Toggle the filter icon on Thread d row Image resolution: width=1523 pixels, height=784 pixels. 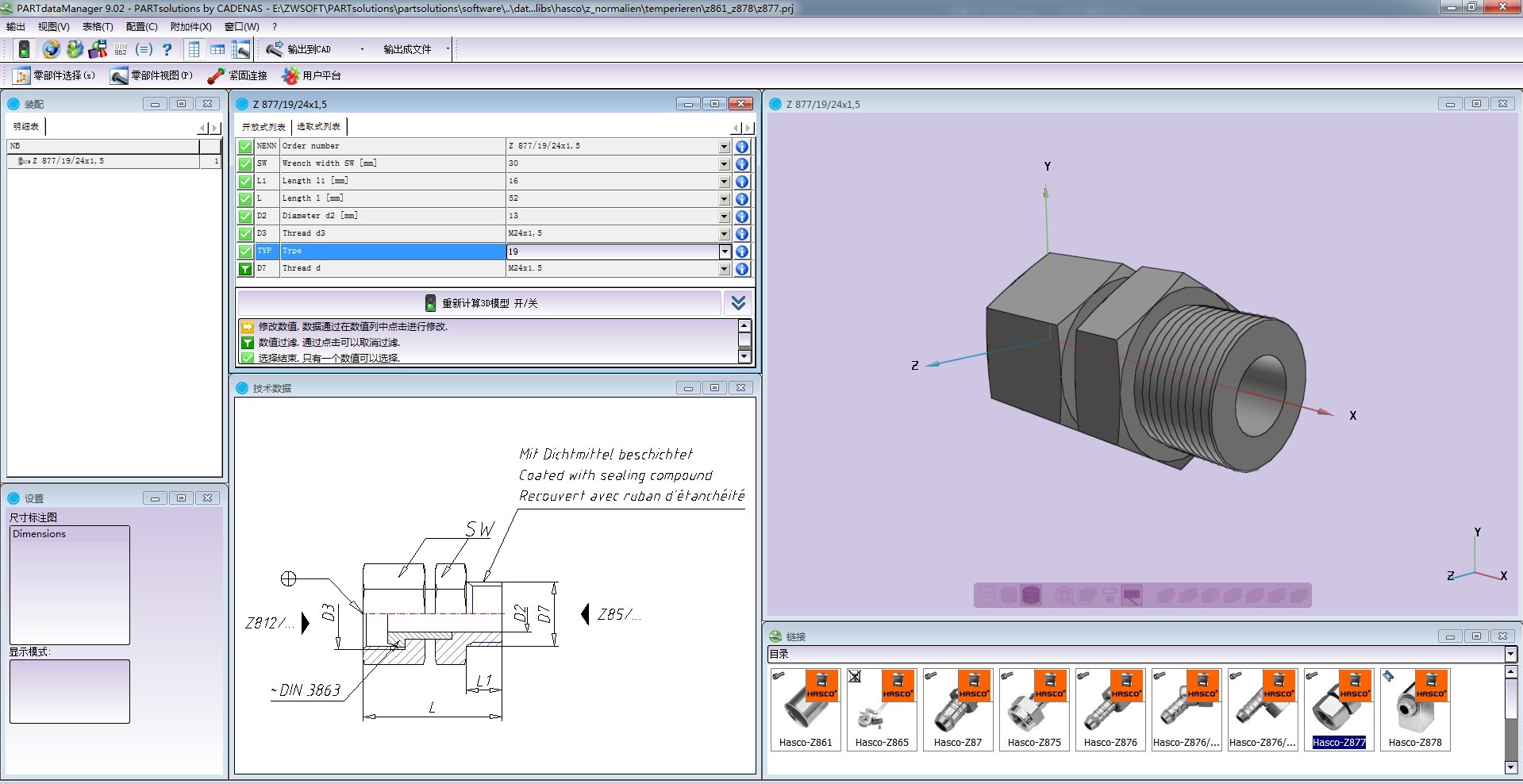click(x=245, y=268)
